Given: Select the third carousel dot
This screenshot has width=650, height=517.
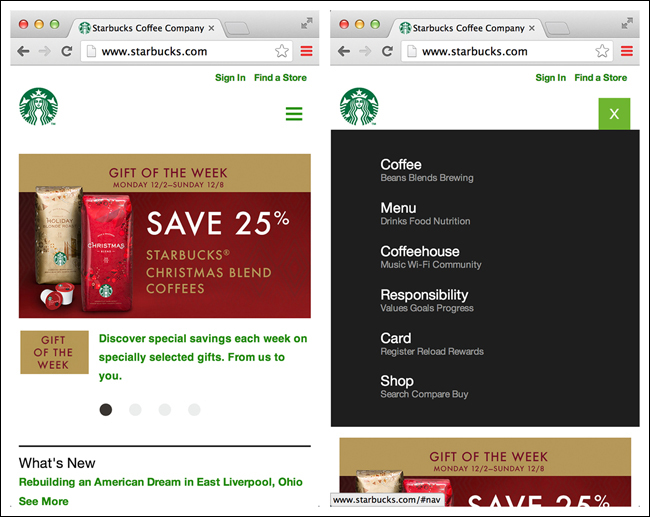Looking at the screenshot, I should click(x=165, y=410).
